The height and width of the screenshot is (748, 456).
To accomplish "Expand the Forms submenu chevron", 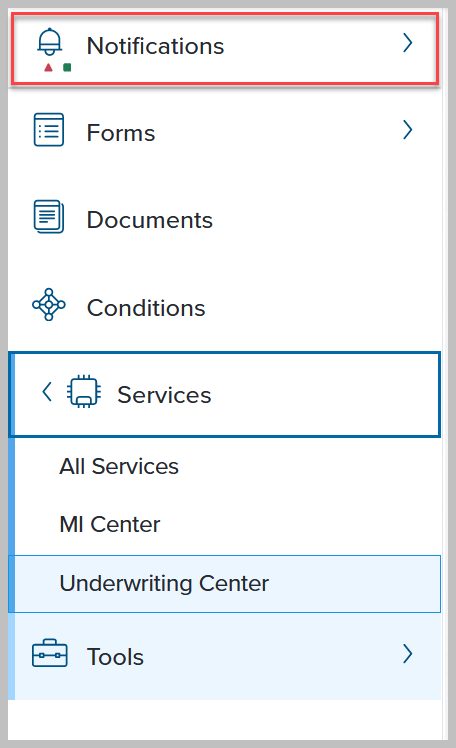I will click(x=407, y=130).
